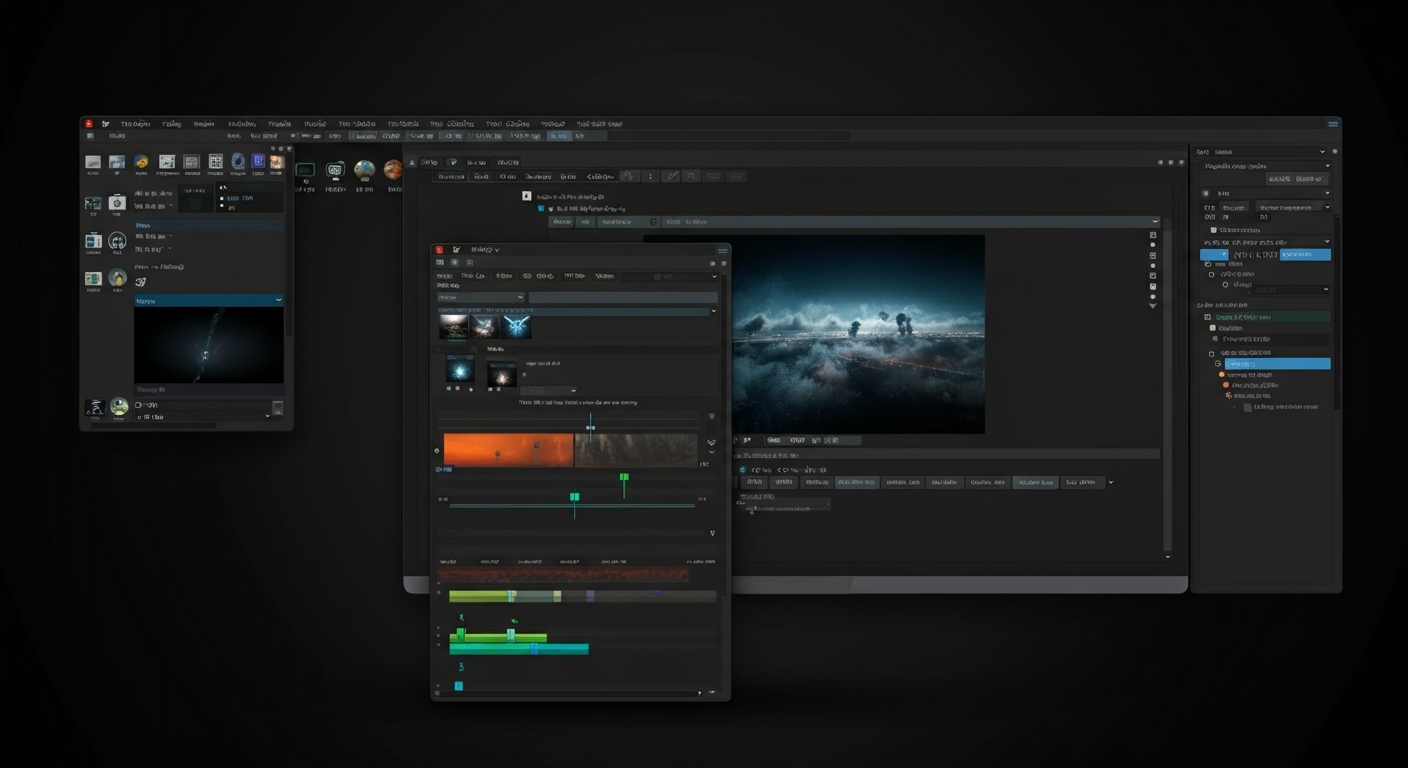Open the title dropdown in the floating window's title bar
This screenshot has height=768, width=1408.
coord(484,250)
